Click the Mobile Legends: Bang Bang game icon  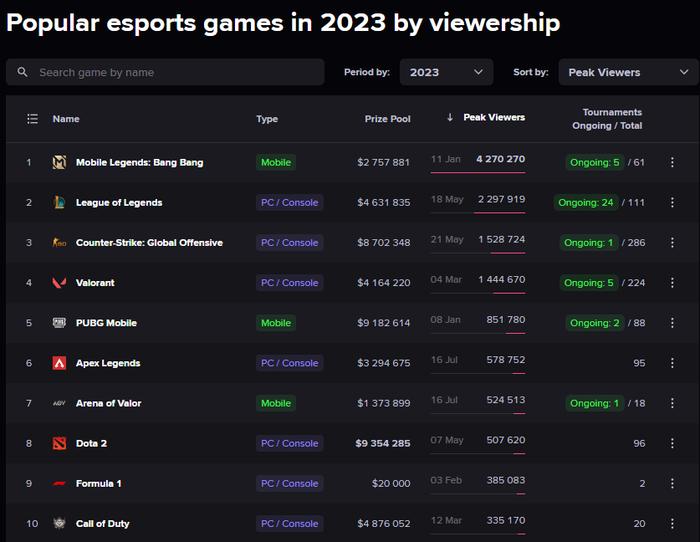coord(59,162)
